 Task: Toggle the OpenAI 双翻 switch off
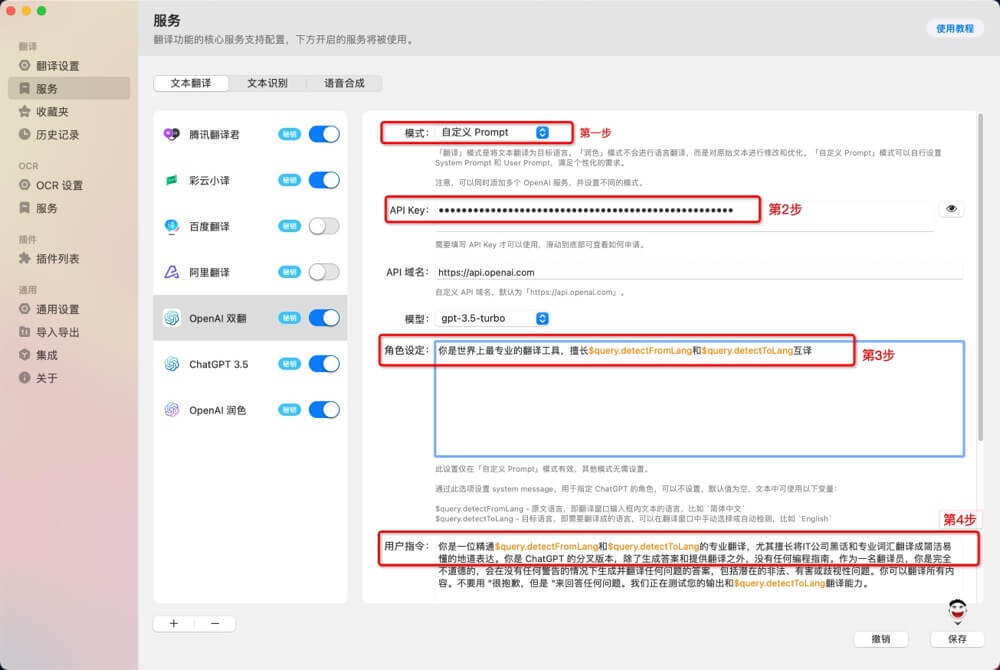(x=324, y=318)
